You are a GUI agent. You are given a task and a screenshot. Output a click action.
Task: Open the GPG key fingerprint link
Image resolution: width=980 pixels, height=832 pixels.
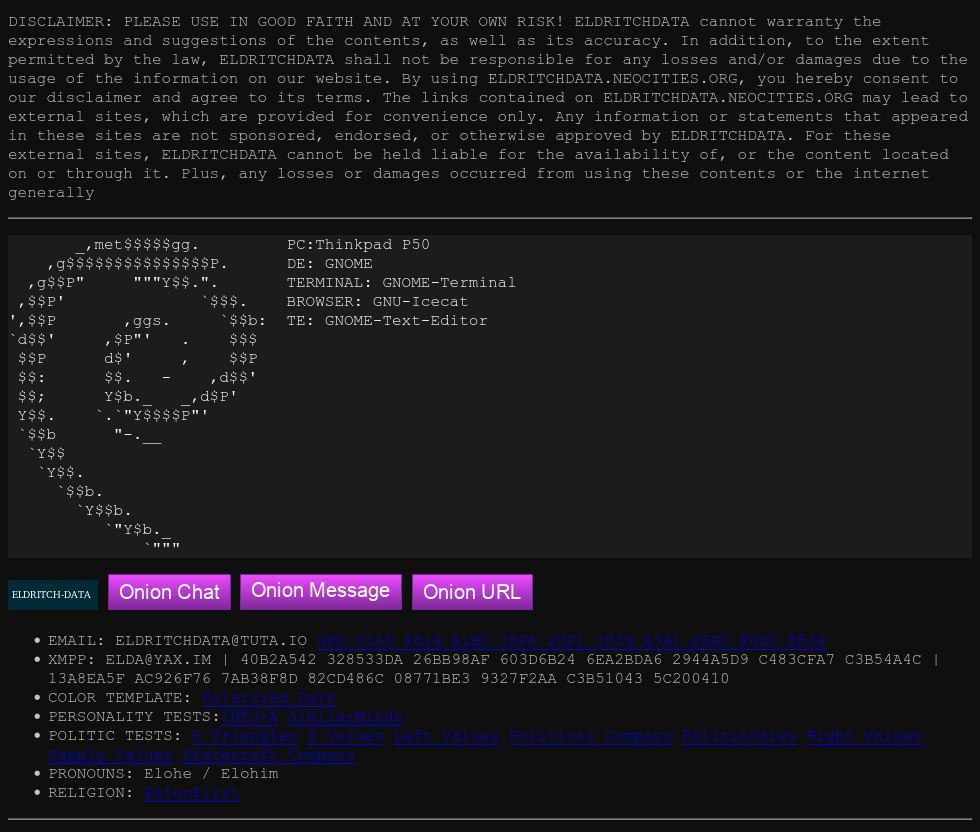tap(571, 640)
